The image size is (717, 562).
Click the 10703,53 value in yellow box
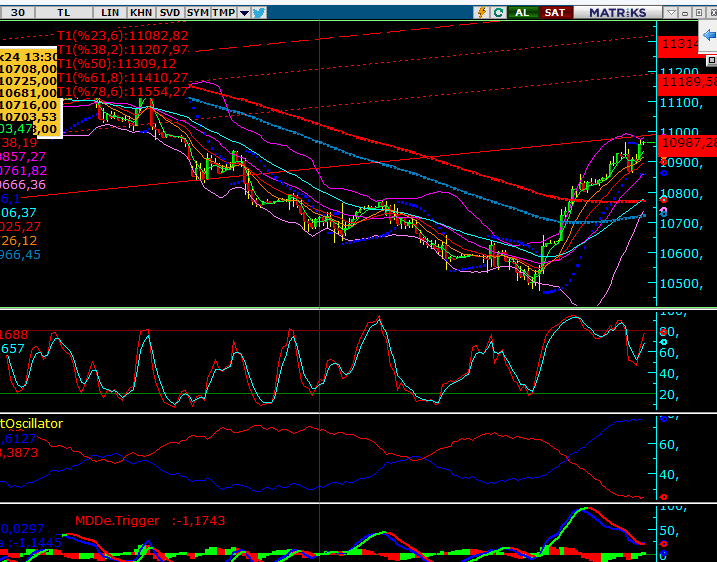28,117
